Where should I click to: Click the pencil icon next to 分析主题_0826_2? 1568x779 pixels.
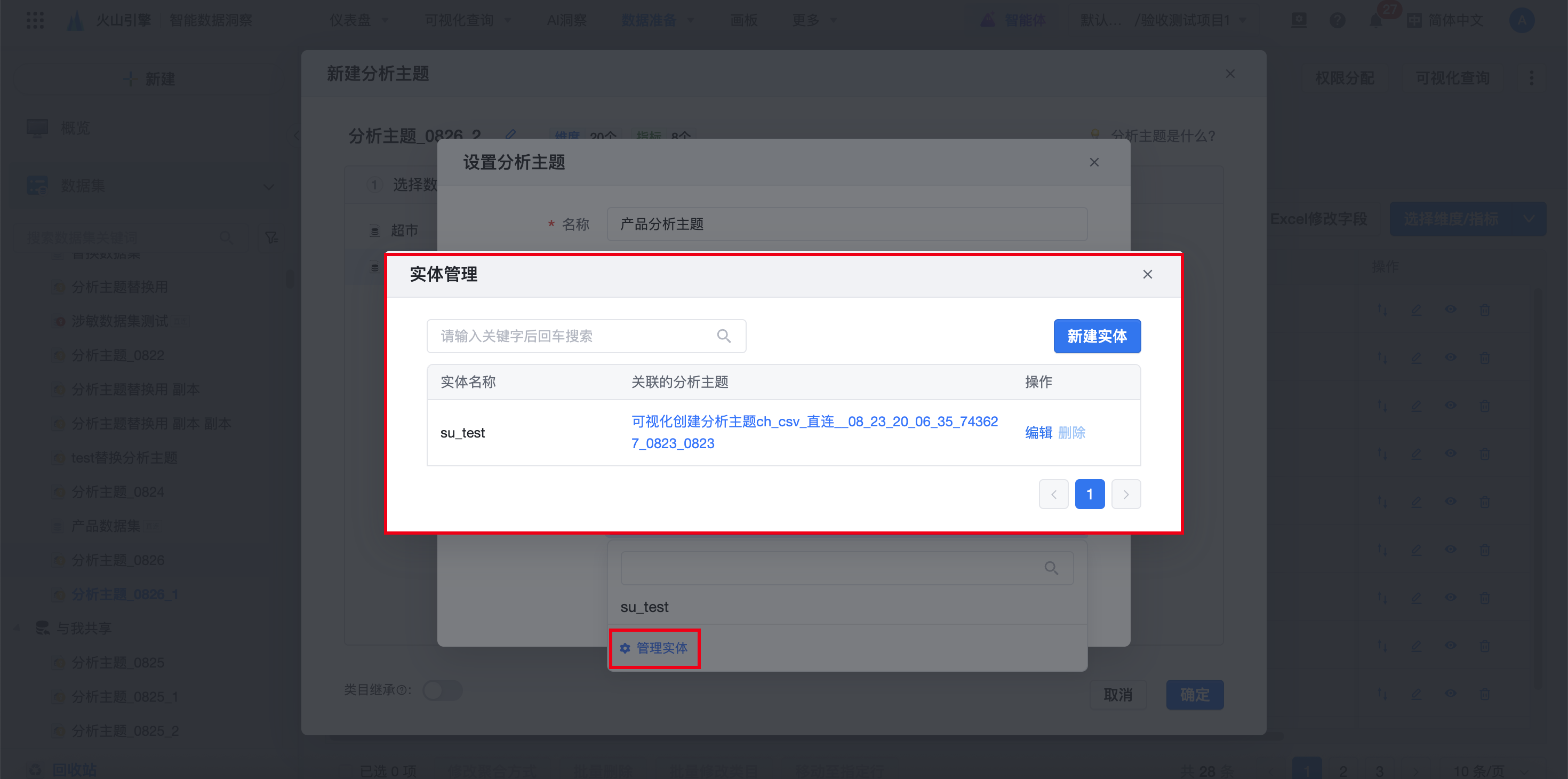[x=511, y=134]
